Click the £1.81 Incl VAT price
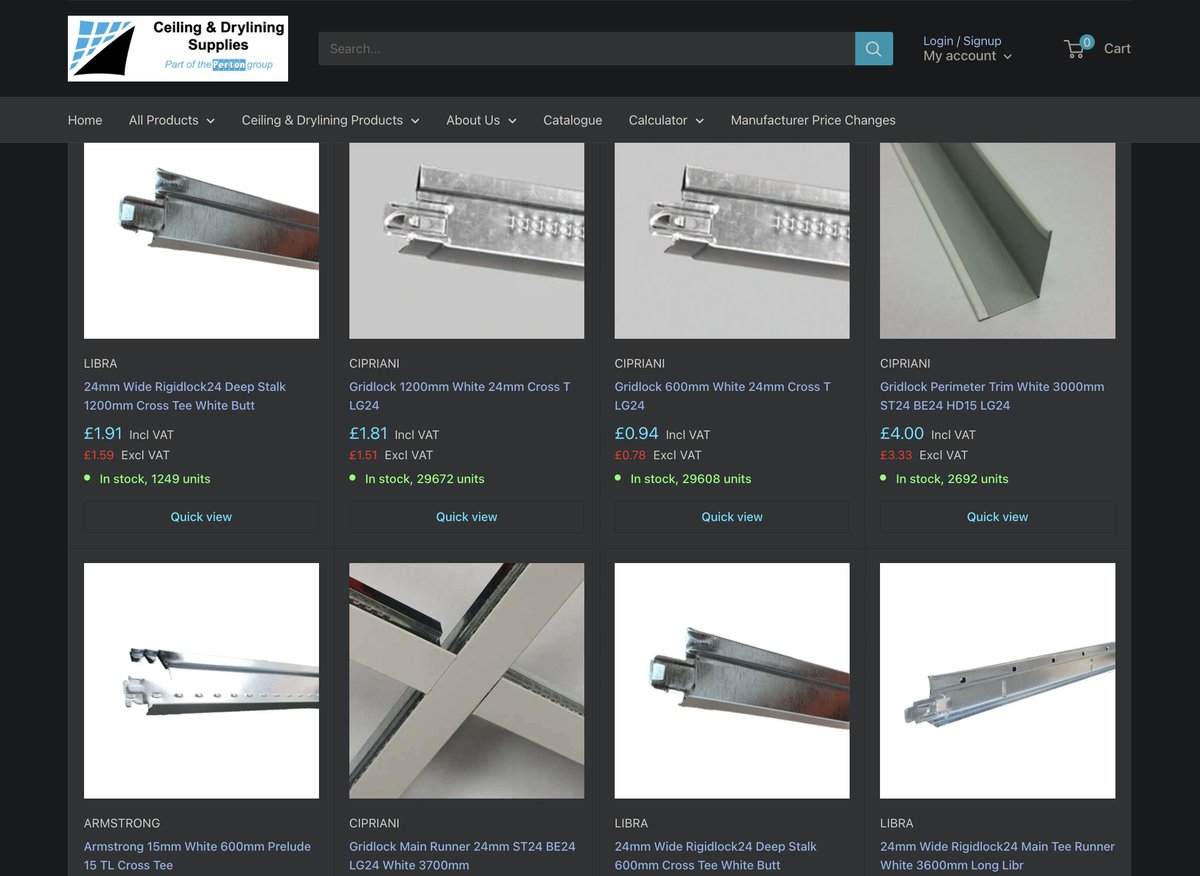Image resolution: width=1200 pixels, height=876 pixels. tap(394, 434)
